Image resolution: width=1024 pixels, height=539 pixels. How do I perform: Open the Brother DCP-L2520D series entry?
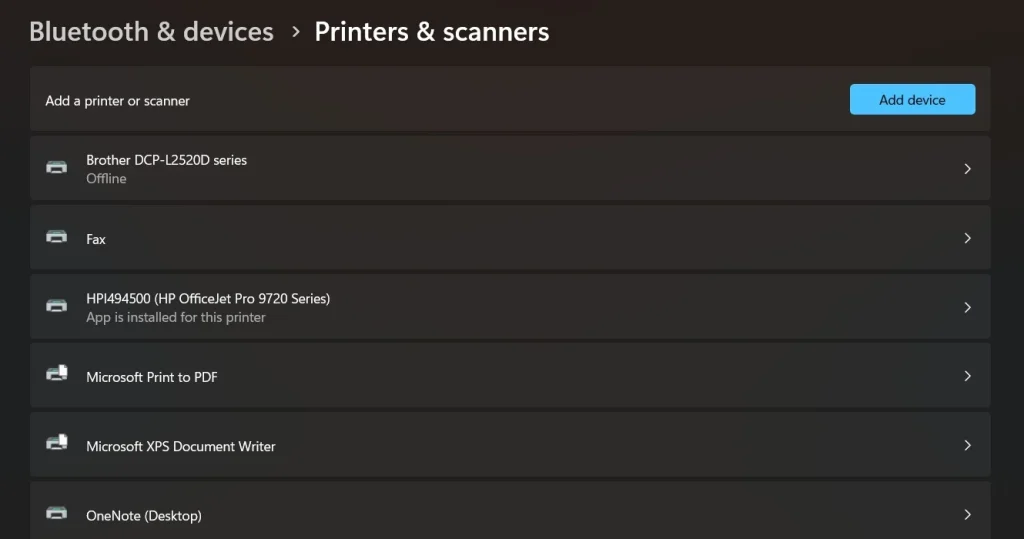point(166,160)
